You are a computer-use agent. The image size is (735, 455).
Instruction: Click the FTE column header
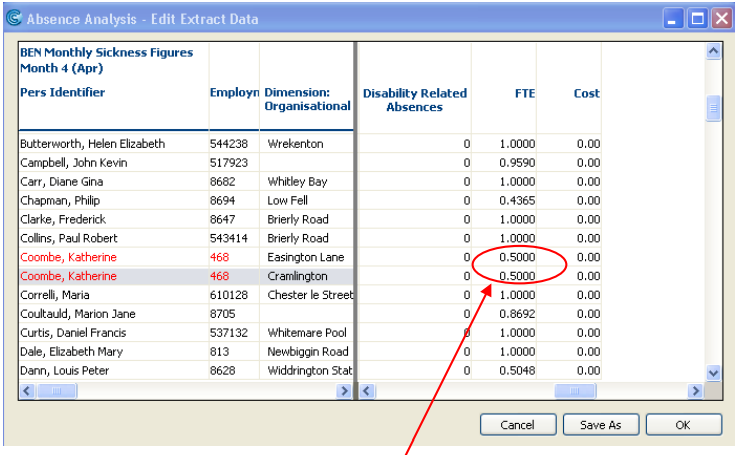(524, 93)
